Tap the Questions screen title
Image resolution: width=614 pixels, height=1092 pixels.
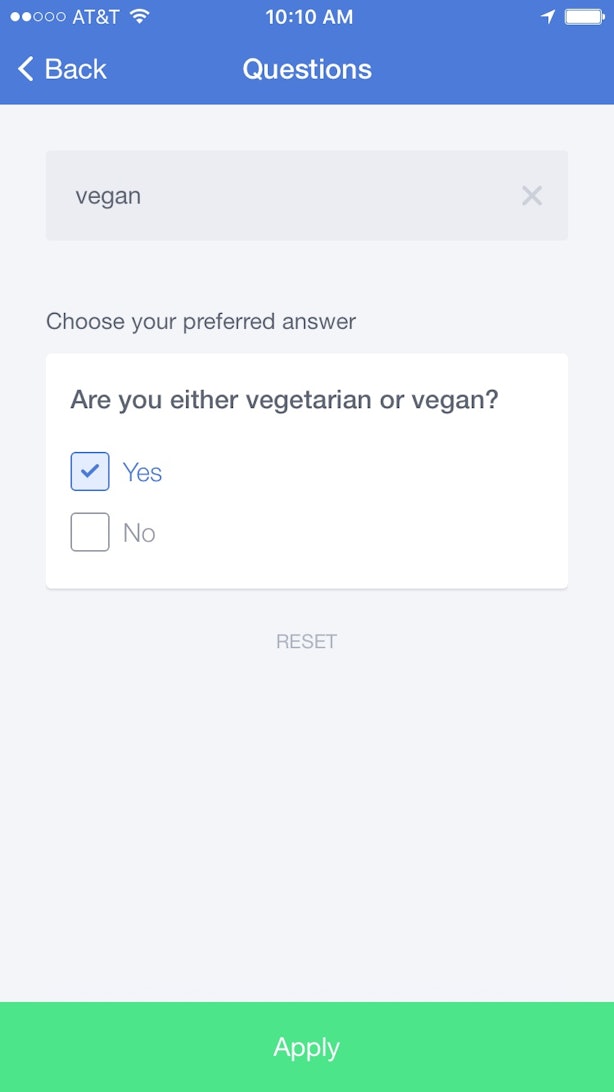pyautogui.click(x=307, y=69)
